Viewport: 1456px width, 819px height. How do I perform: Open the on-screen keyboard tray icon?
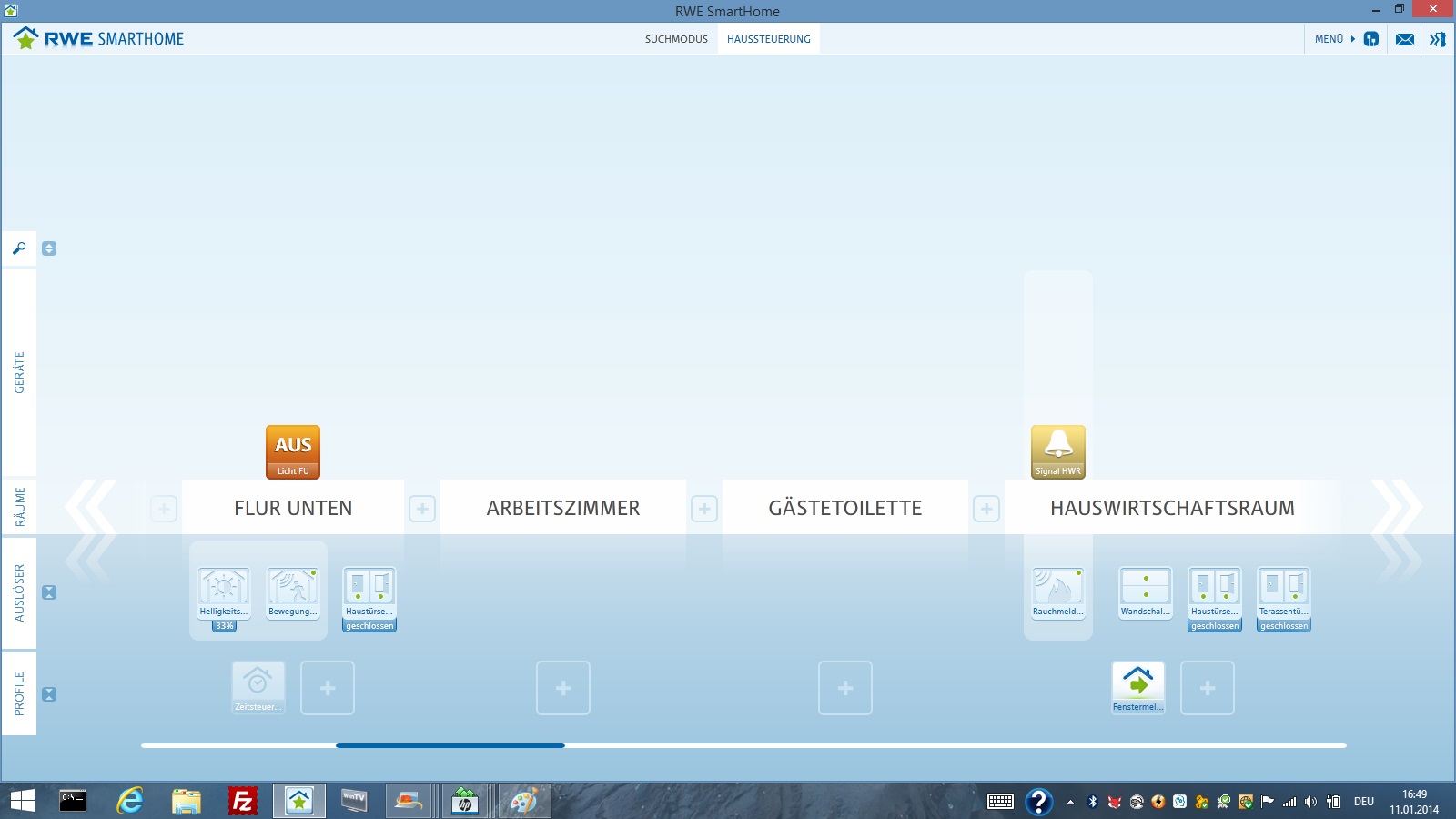tap(1001, 802)
